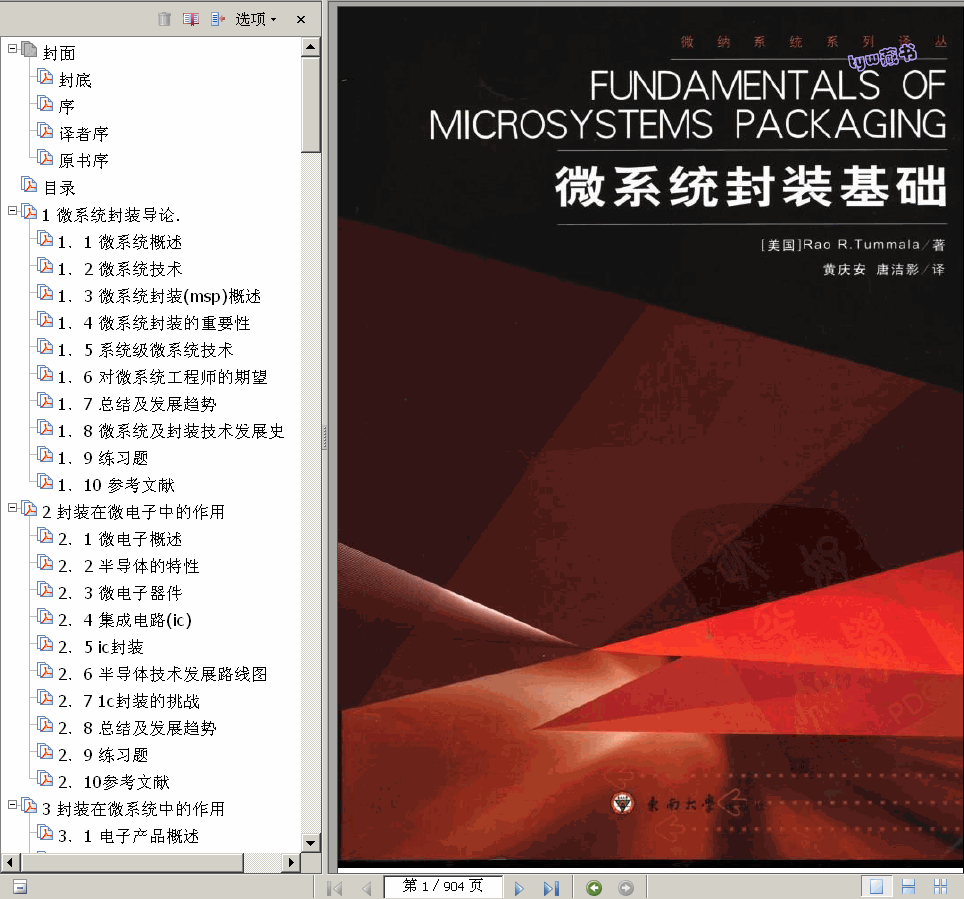Collapse the 封面 bookmark node
Screen dimensions: 964x899
[x=12, y=49]
